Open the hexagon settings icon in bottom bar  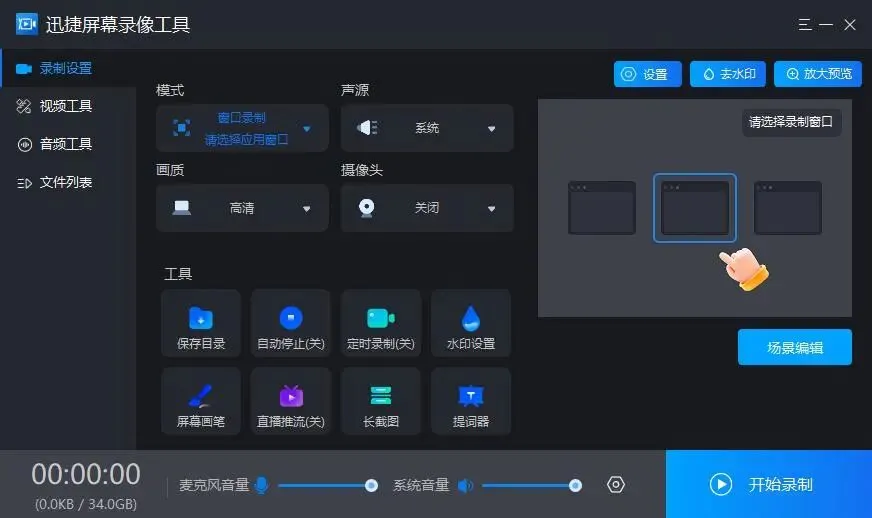coord(616,485)
